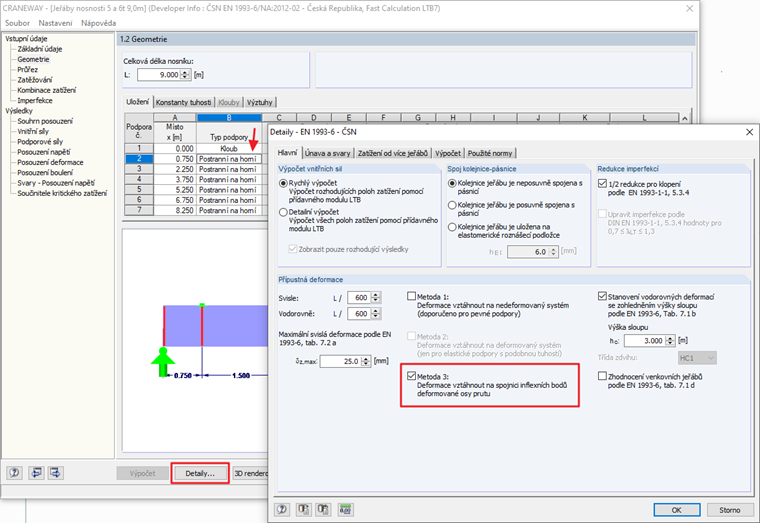Toggle horizontal deformation with column height checkbox
Viewport: 760px width, 523px height.
pos(602,296)
